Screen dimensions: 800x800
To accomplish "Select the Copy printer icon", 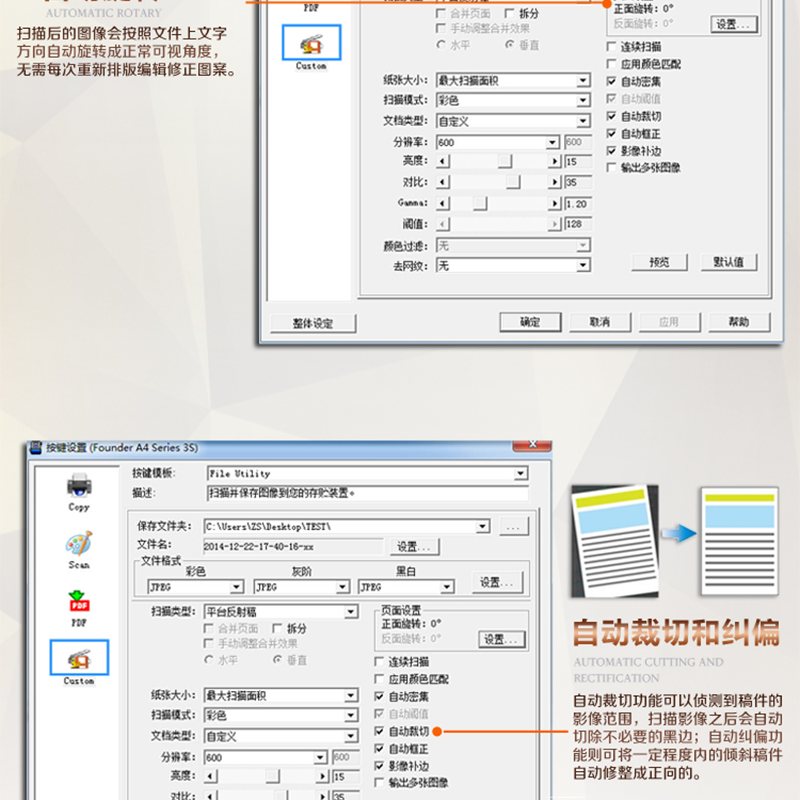I will [x=79, y=489].
